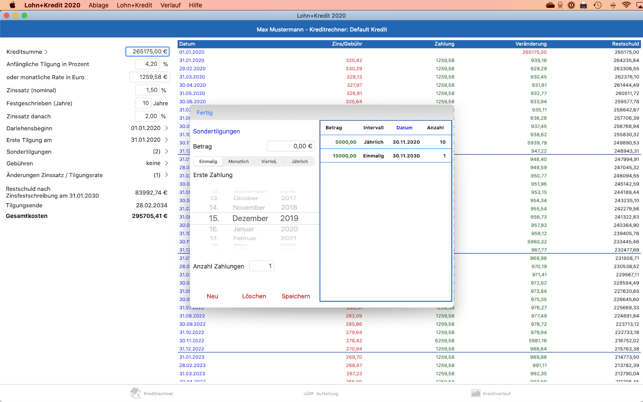Pick day 16. in the date wheel
643x402 pixels.
(x=214, y=229)
